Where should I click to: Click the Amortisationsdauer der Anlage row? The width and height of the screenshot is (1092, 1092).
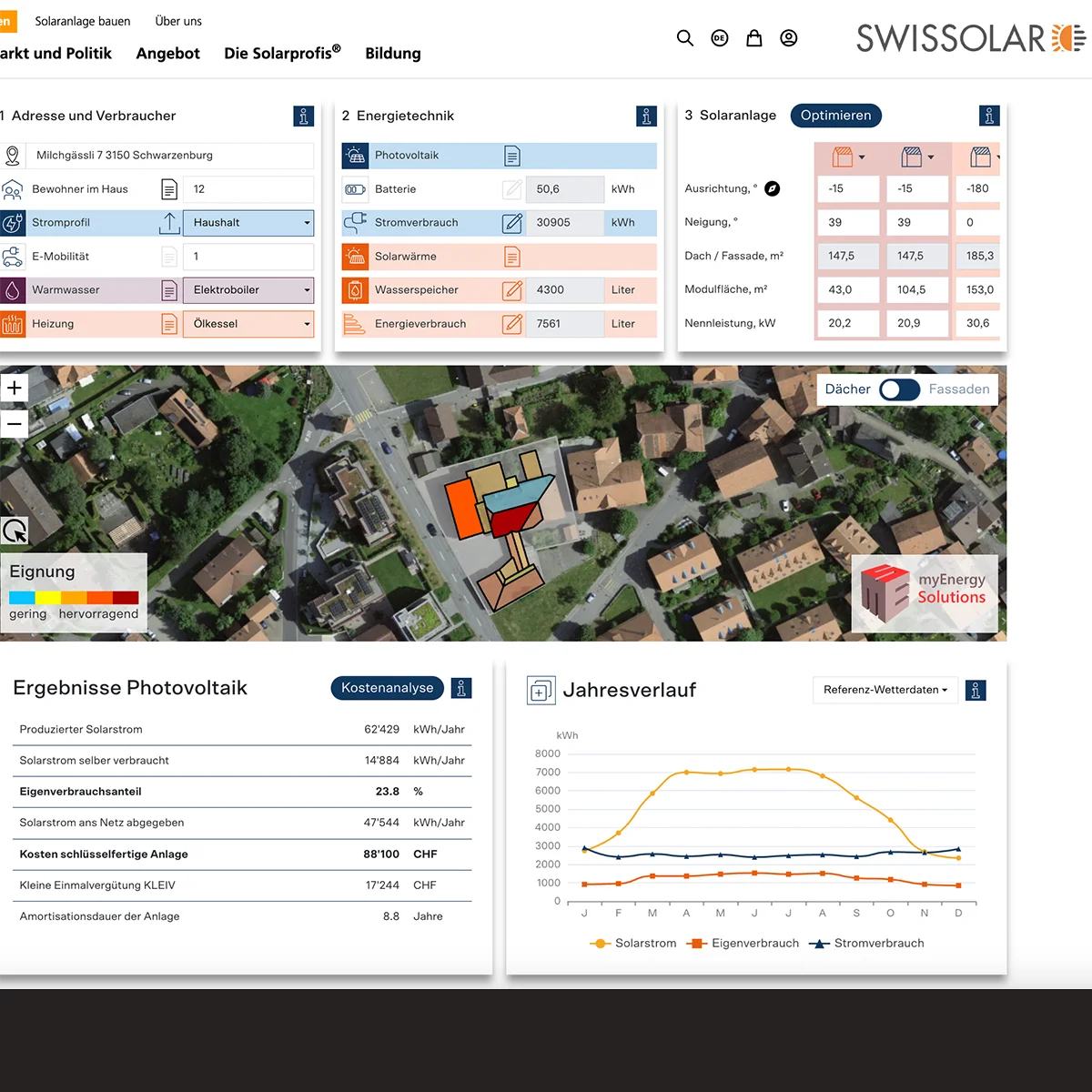tap(242, 916)
